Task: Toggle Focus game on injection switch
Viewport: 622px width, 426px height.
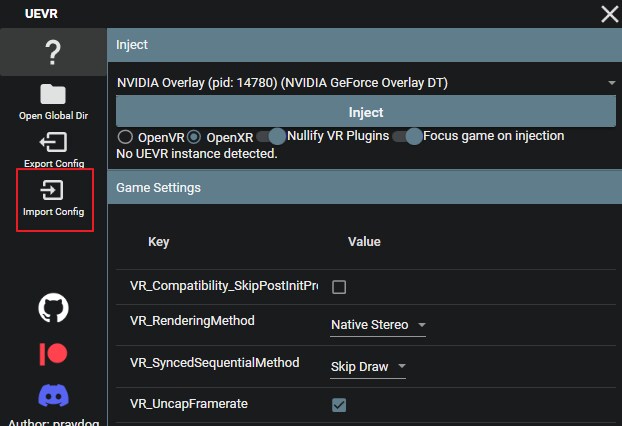Action: point(407,136)
